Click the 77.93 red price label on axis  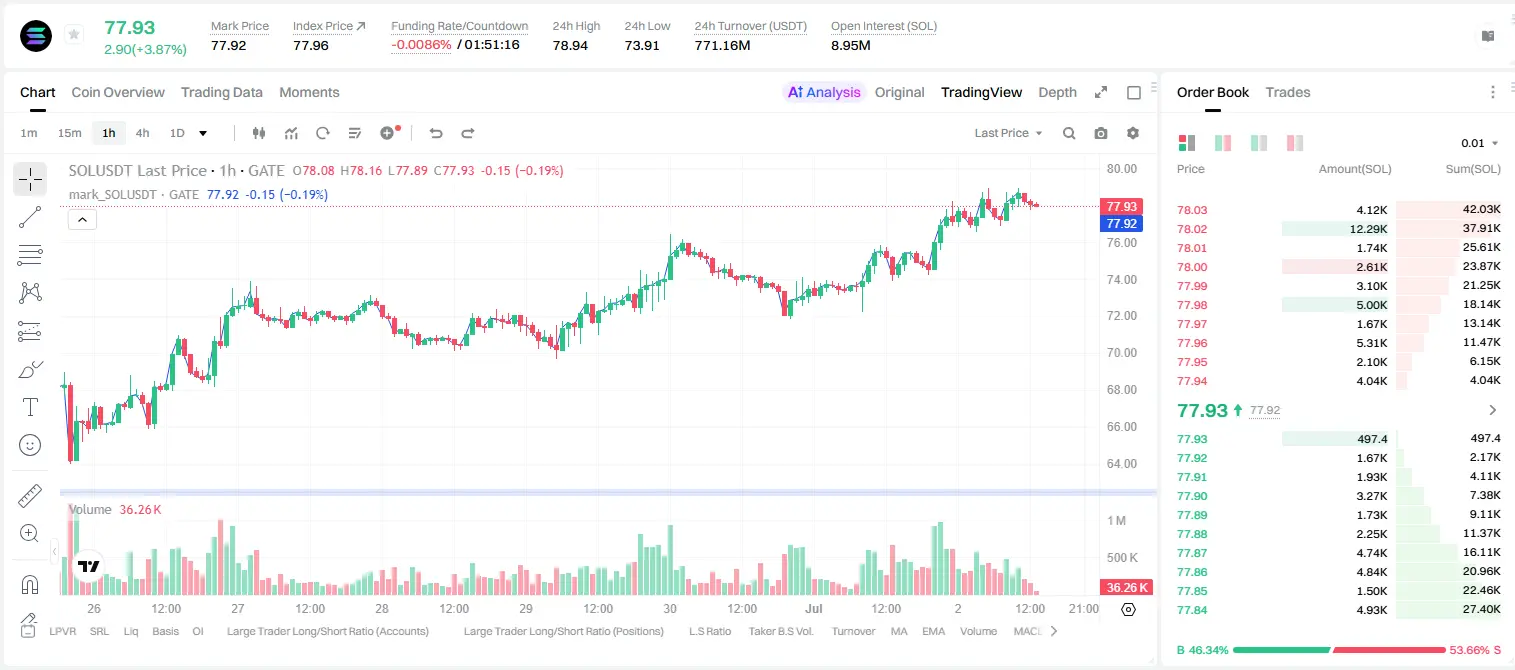point(1121,207)
